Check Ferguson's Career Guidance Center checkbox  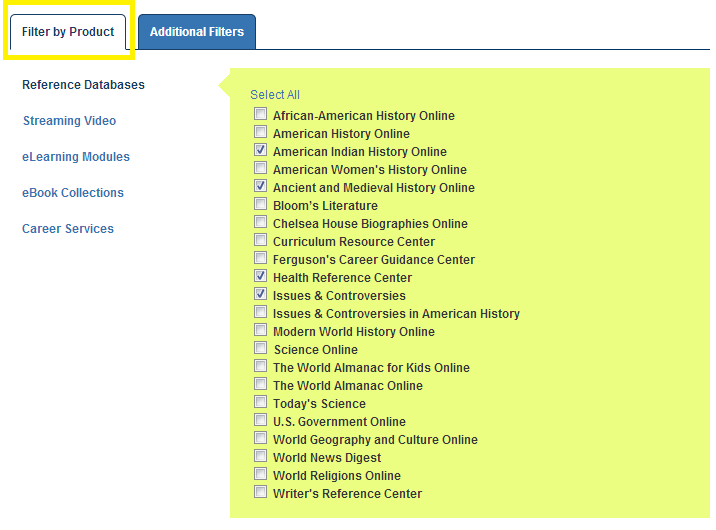pyautogui.click(x=260, y=258)
